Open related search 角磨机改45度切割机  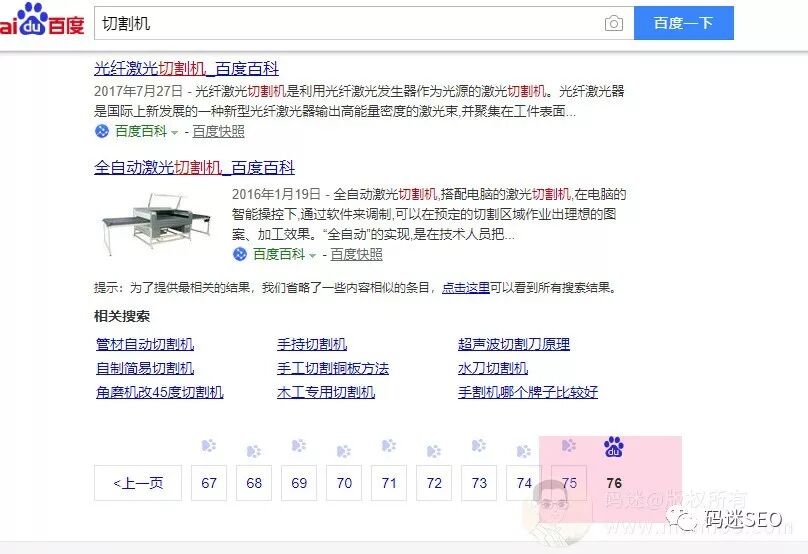pyautogui.click(x=160, y=392)
